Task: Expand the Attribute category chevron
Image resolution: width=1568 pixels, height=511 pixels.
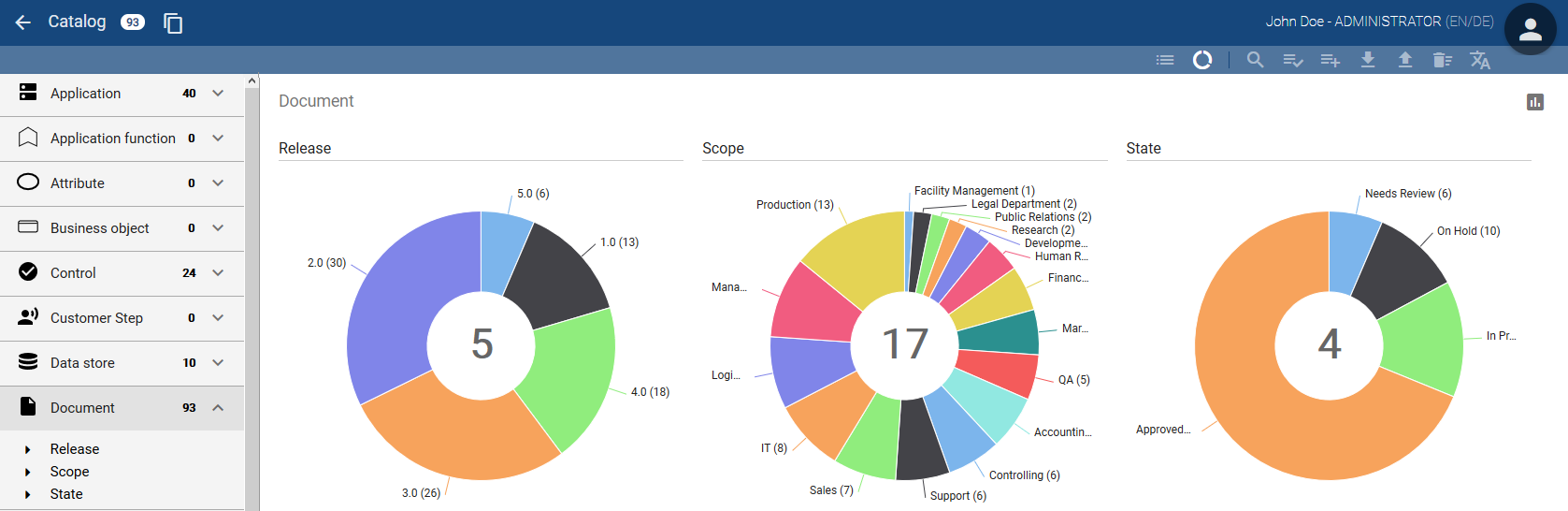Action: [x=218, y=182]
